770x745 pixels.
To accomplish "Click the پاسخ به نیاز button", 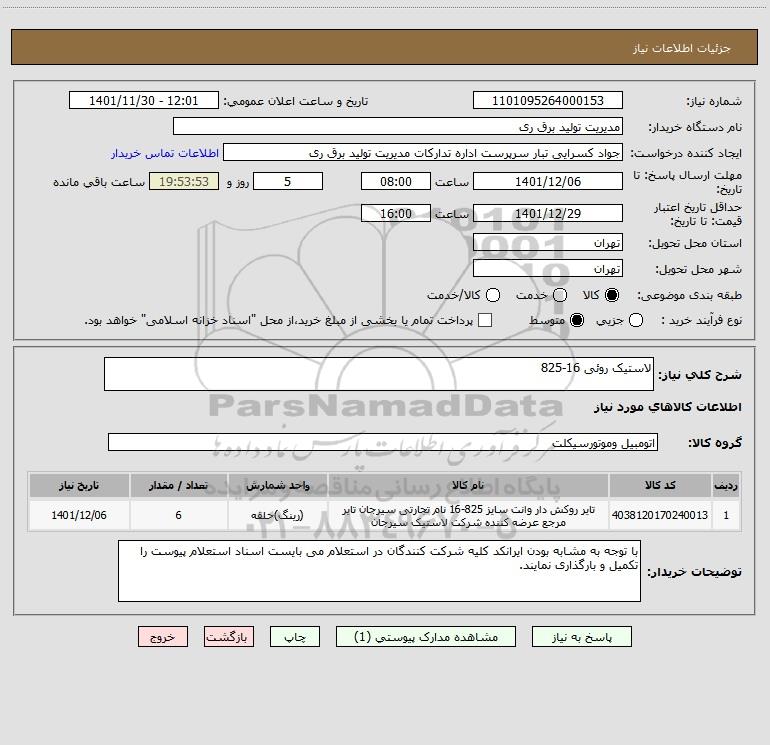I will (582, 637).
